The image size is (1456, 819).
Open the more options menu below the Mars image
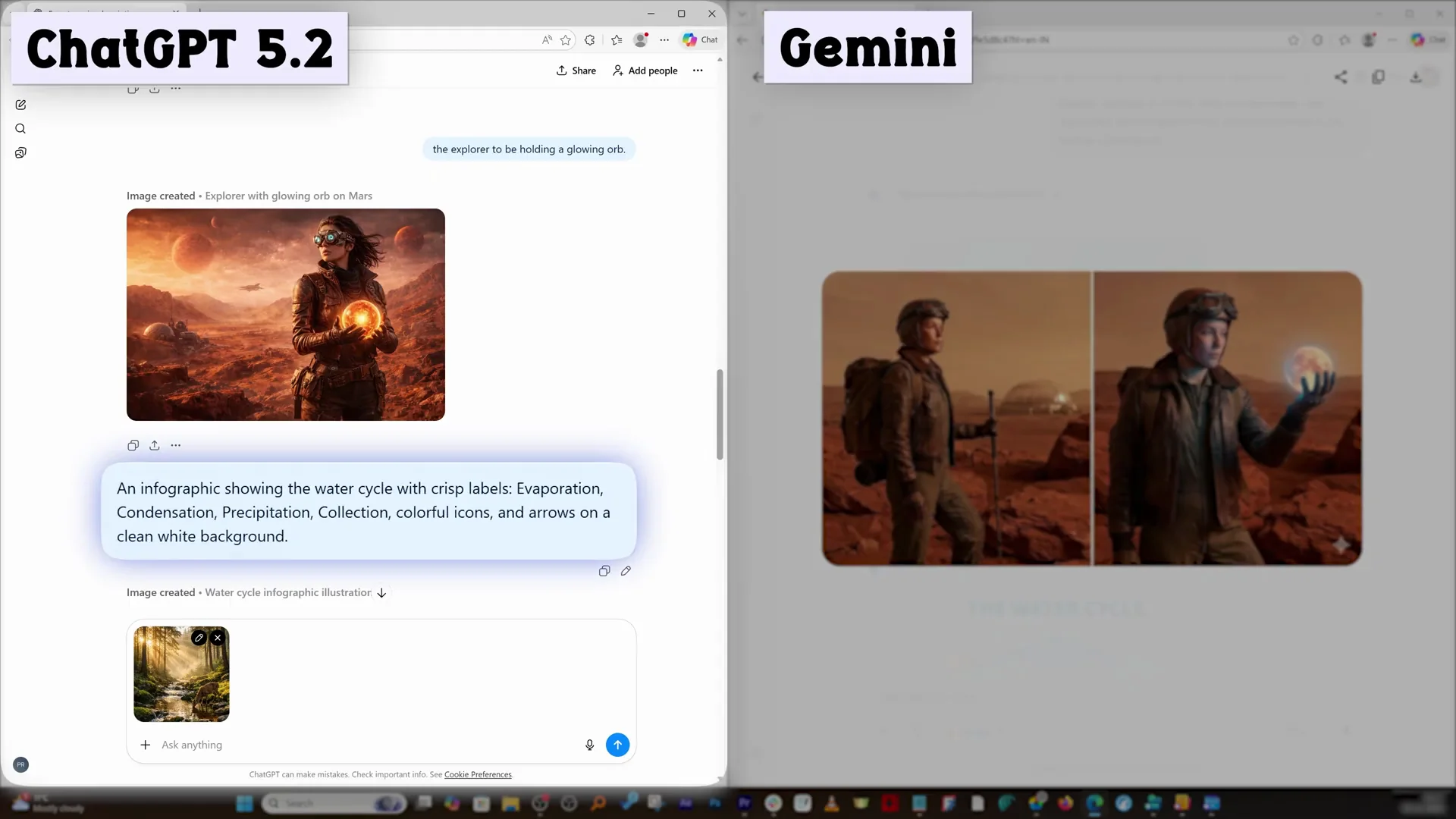click(x=176, y=445)
